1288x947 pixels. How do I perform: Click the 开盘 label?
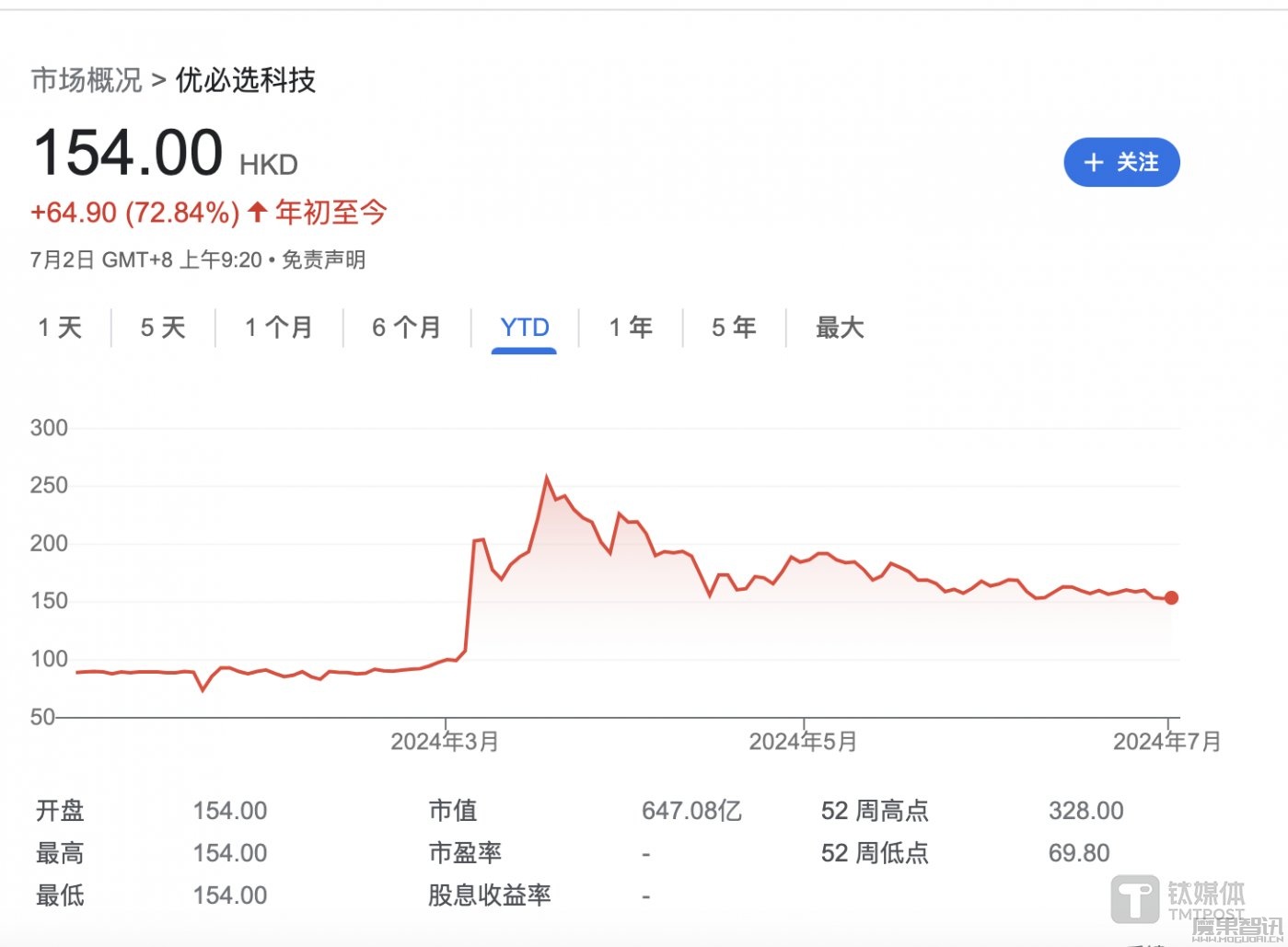pos(60,811)
